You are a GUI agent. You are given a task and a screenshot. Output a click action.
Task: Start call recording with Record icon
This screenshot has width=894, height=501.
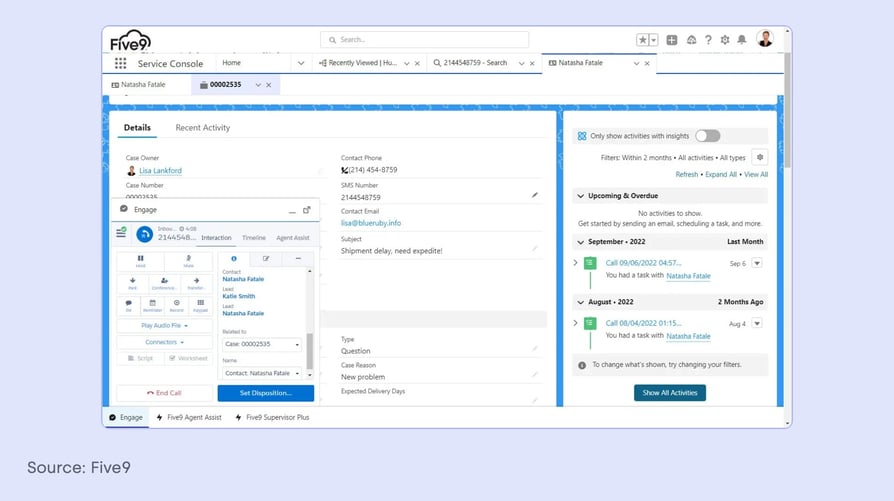[x=177, y=306]
